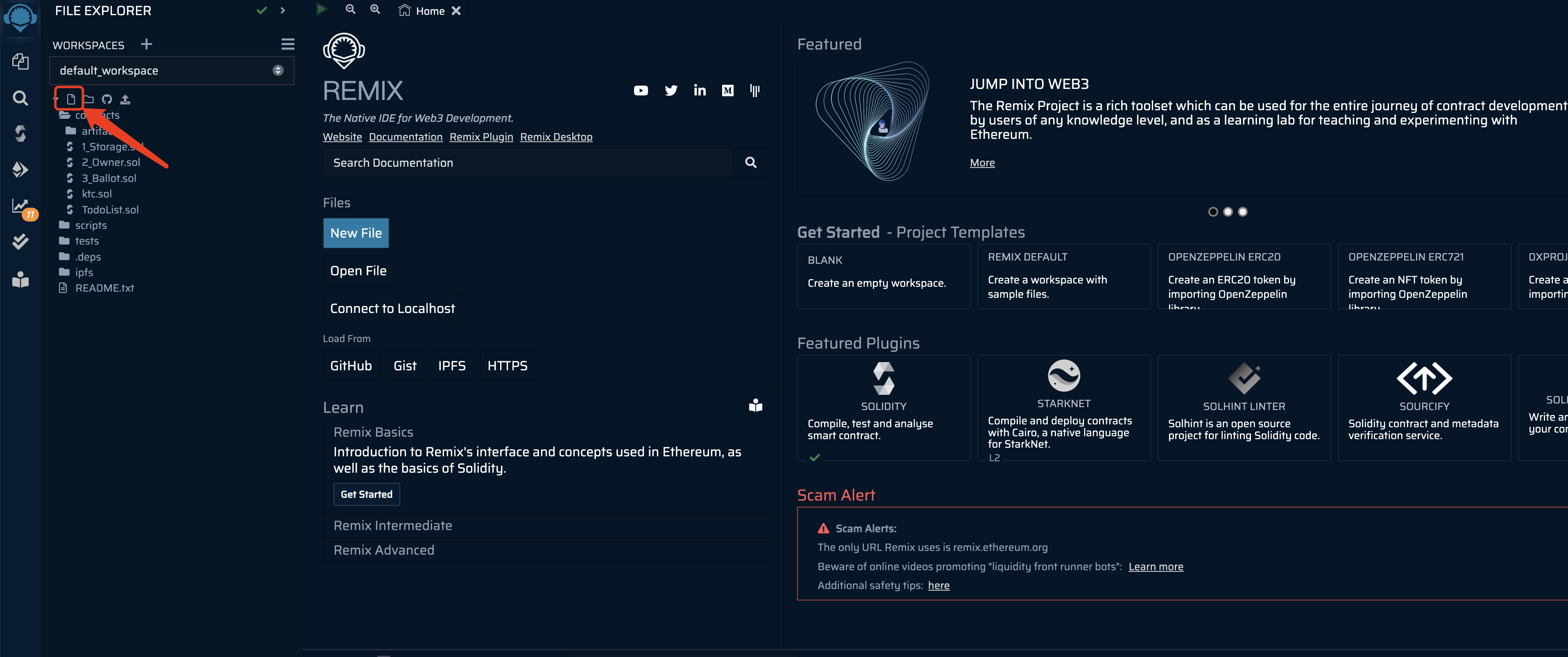Select FILE EXPLORER menu header
This screenshot has height=657, width=1568.
click(103, 11)
